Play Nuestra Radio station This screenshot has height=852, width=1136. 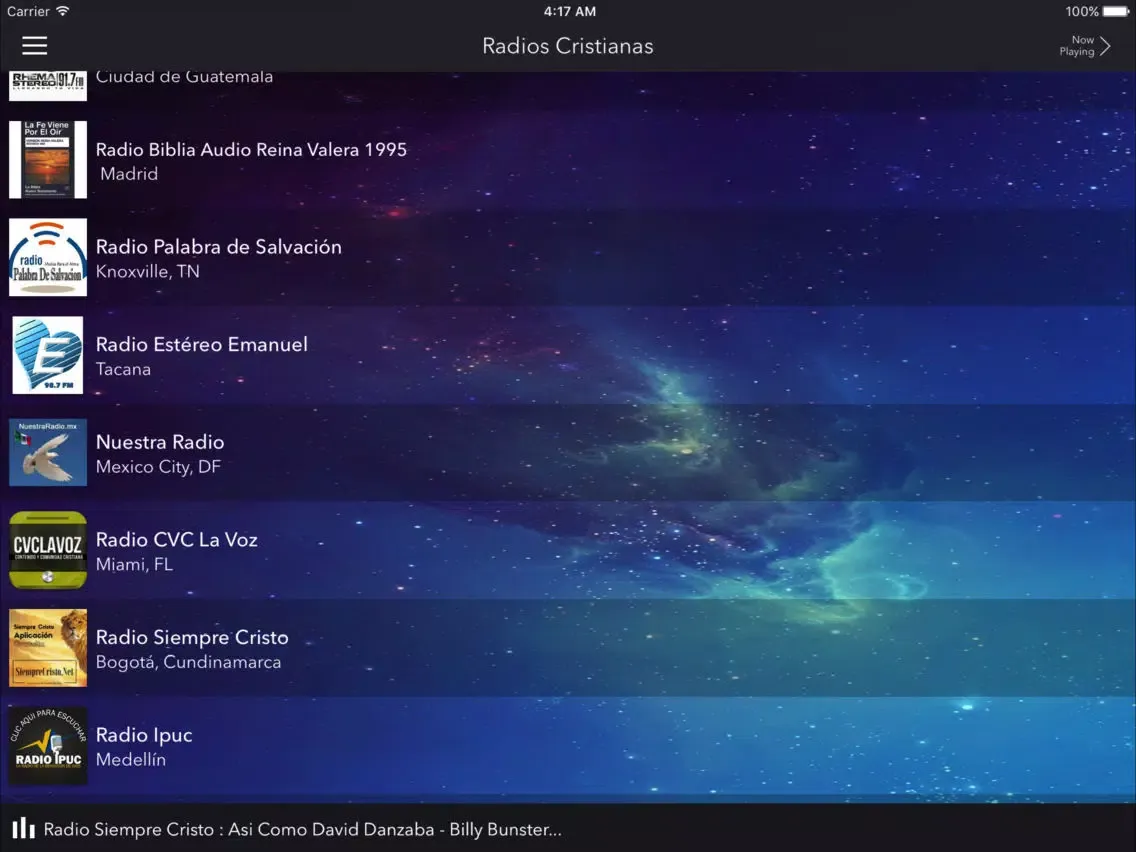pyautogui.click(x=568, y=453)
